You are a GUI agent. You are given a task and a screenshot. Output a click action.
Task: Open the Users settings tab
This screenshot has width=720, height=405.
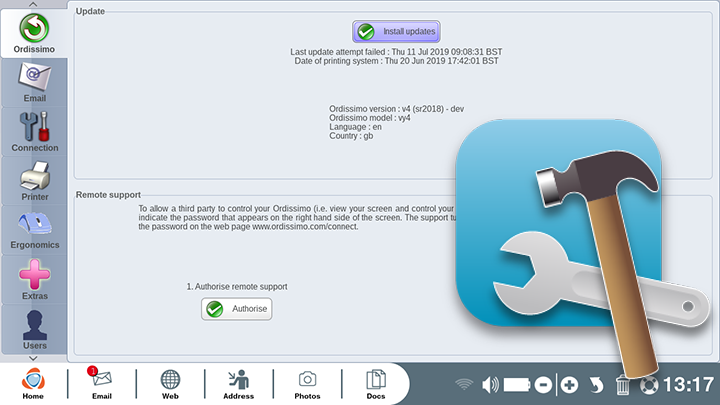(x=34, y=329)
